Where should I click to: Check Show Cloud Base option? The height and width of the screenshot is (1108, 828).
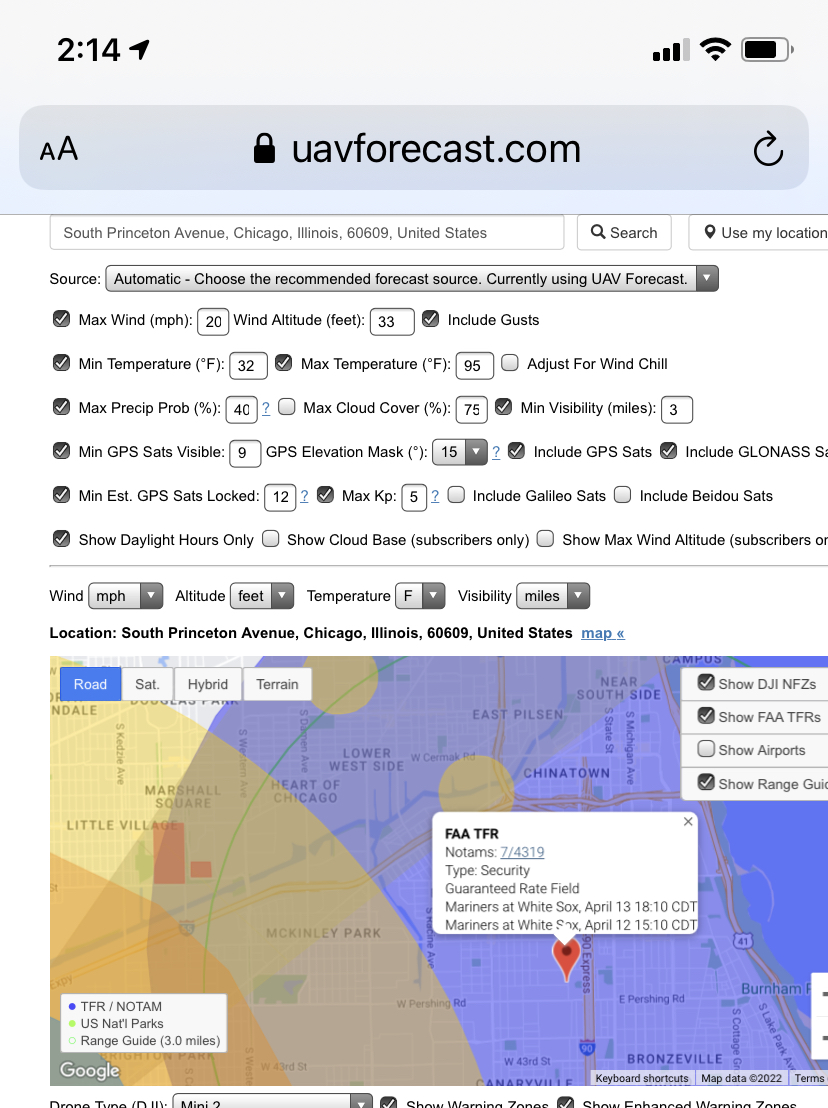(271, 538)
